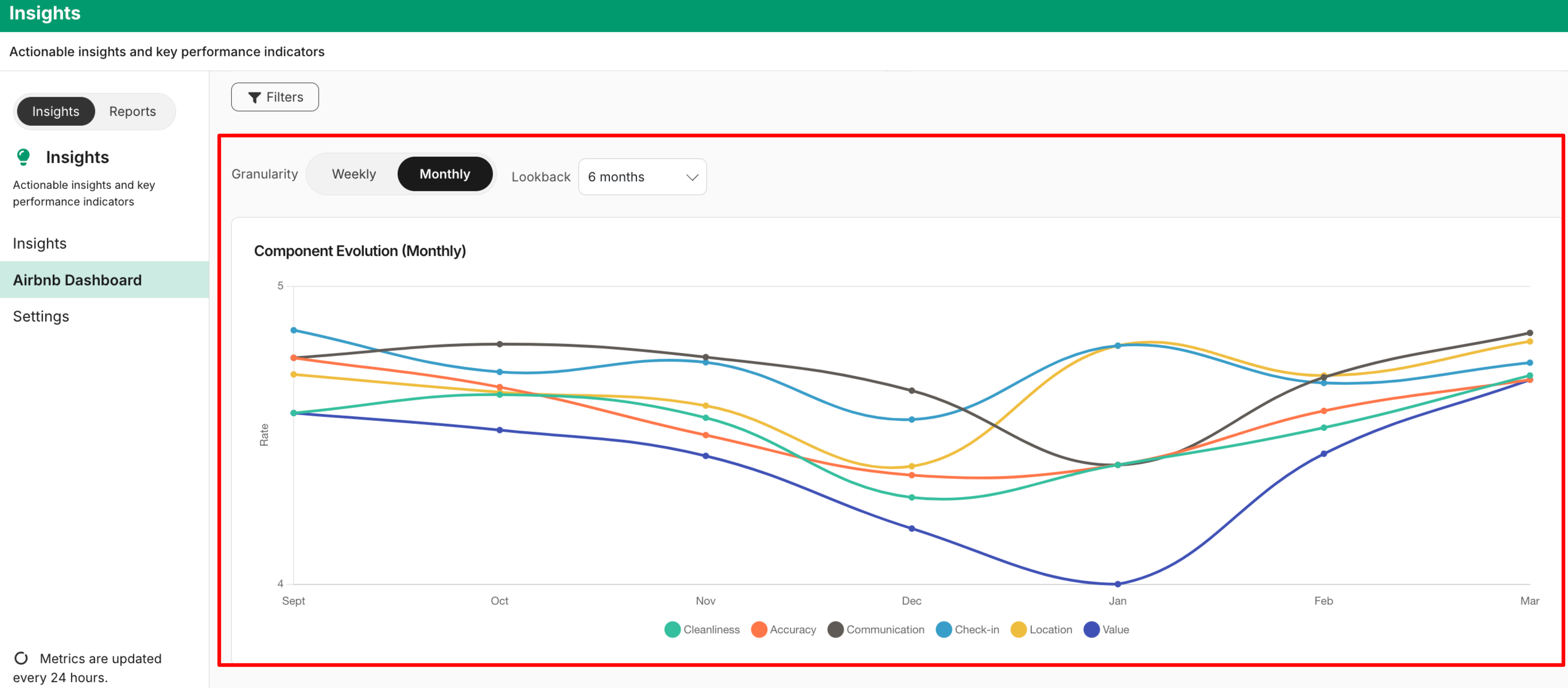
Task: Toggle the Check-in legend dot
Action: [944, 629]
